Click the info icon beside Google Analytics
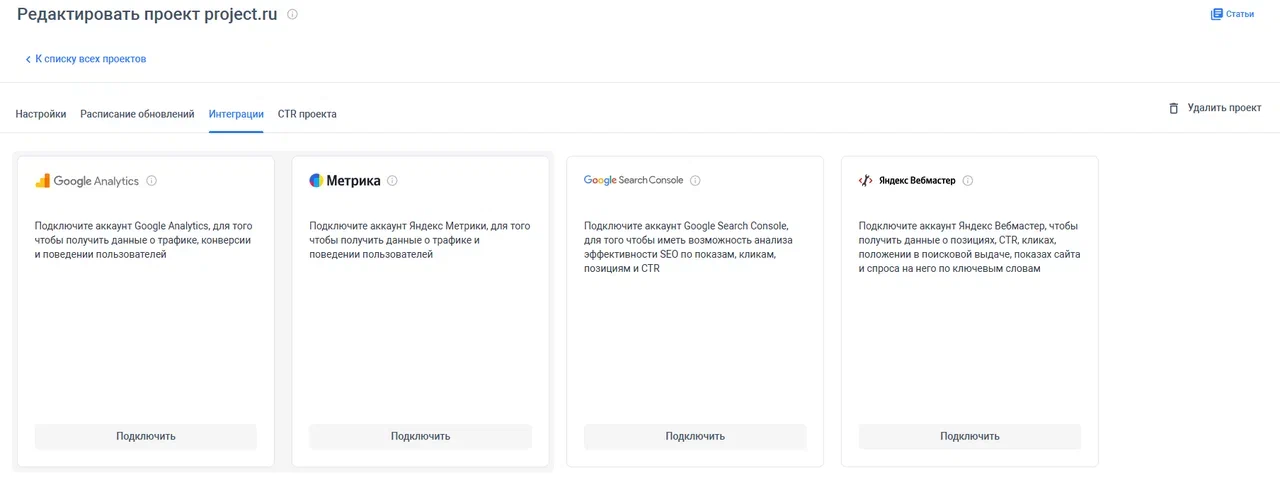 click(x=152, y=181)
